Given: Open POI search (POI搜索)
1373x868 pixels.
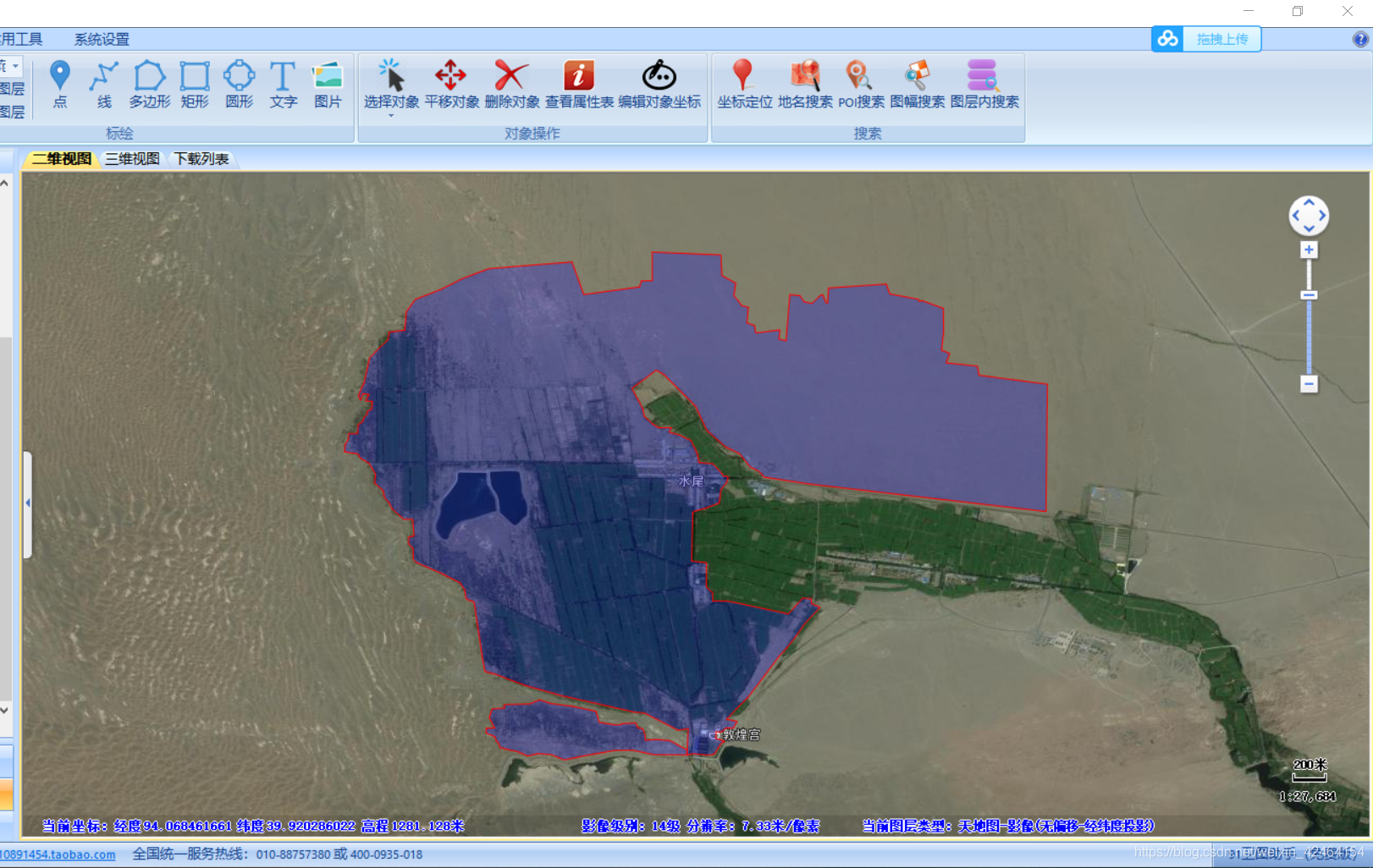Looking at the screenshot, I should [861, 85].
